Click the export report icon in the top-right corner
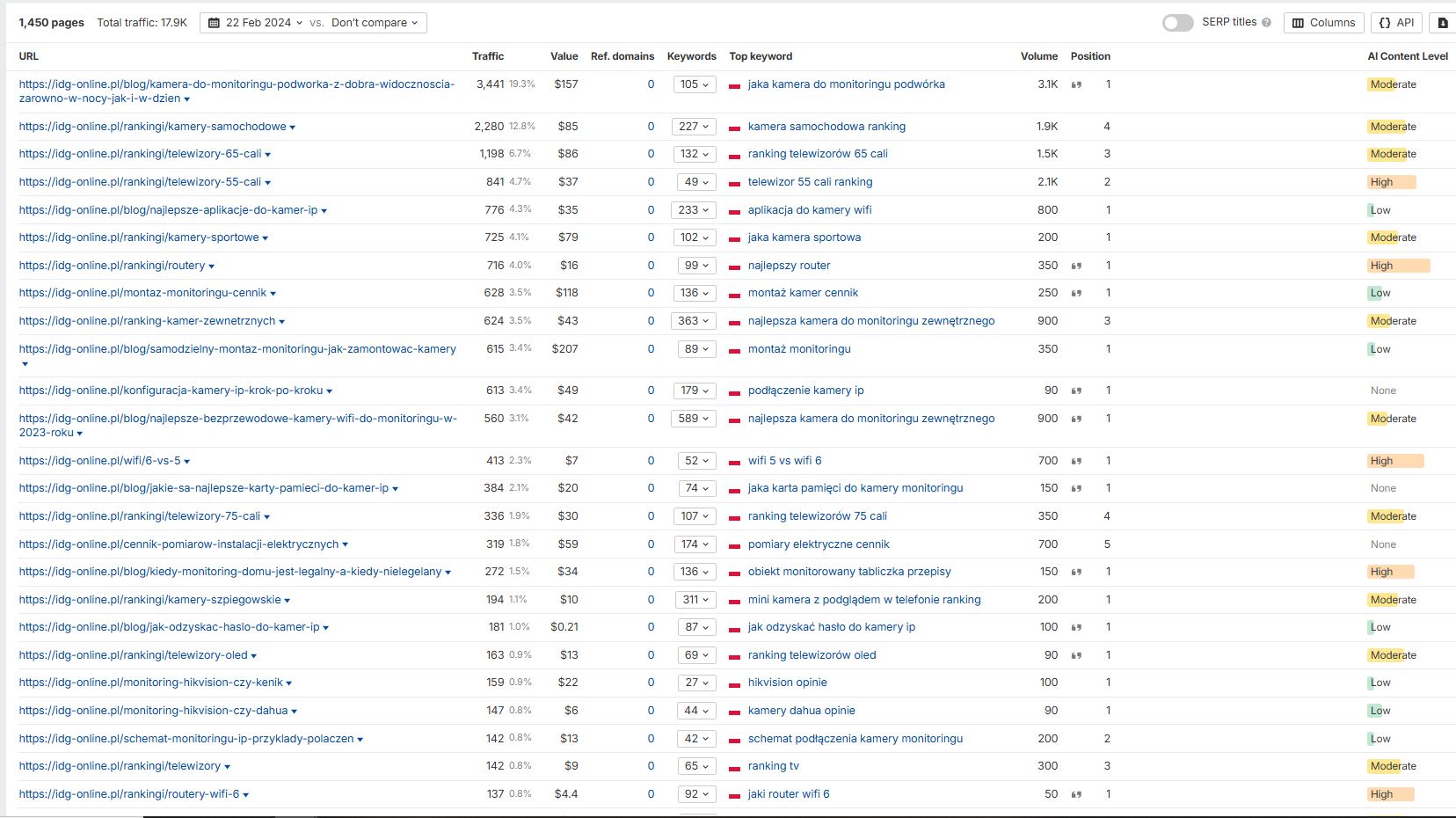The width and height of the screenshot is (1456, 818). pos(1443,22)
